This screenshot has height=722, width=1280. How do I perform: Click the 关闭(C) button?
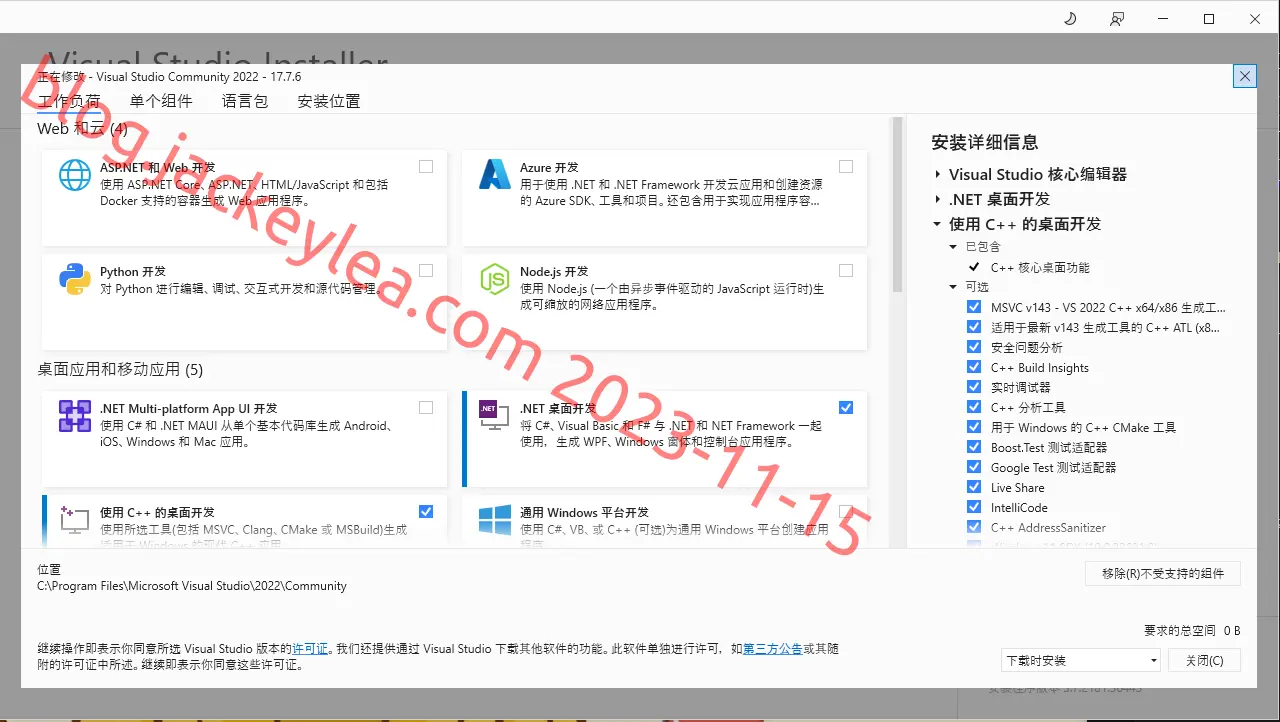[x=1204, y=660]
